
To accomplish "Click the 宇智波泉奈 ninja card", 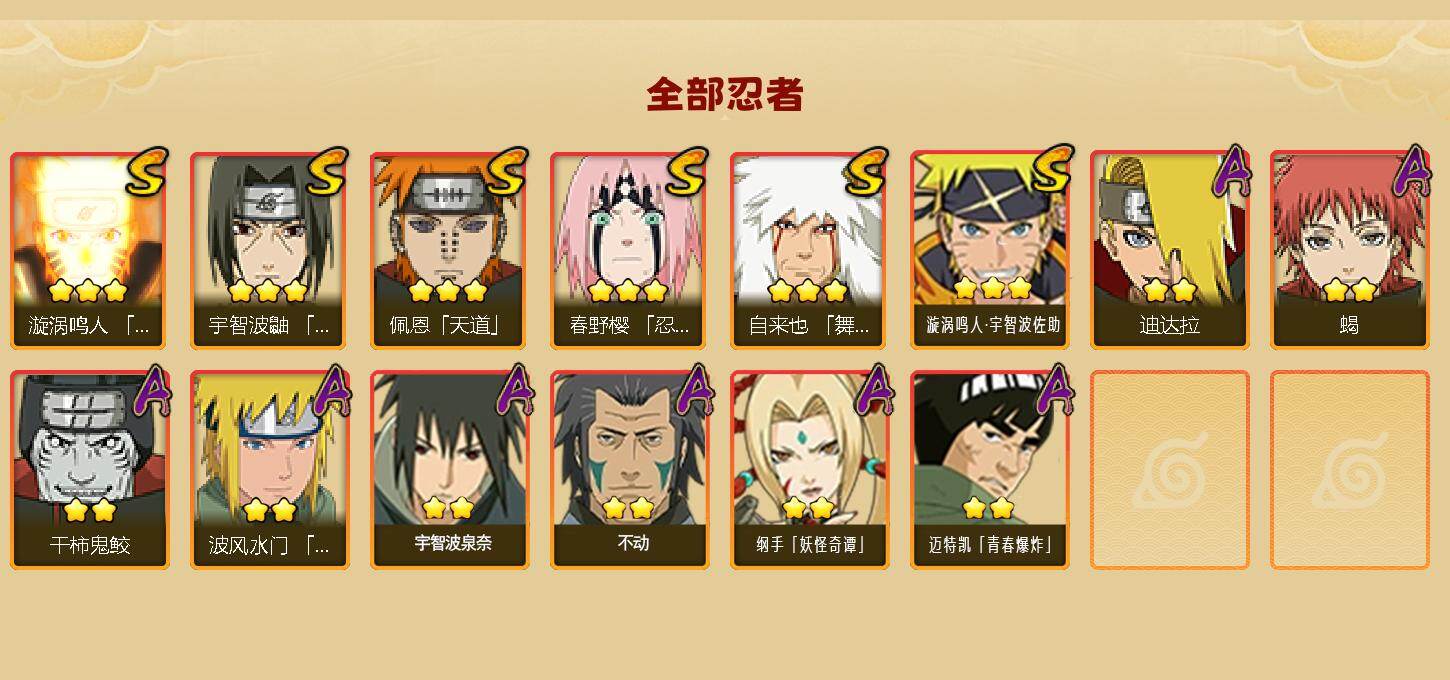I will click(x=449, y=470).
